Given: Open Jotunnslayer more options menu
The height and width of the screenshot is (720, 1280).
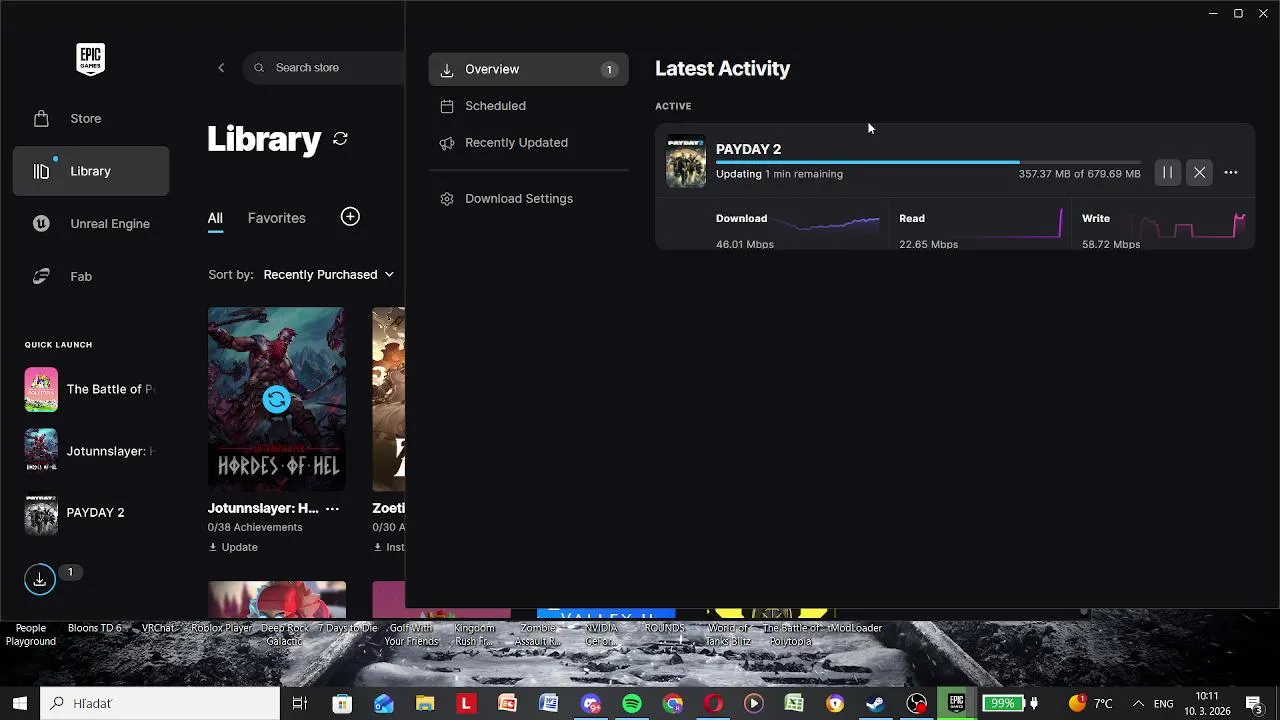Looking at the screenshot, I should 332,508.
